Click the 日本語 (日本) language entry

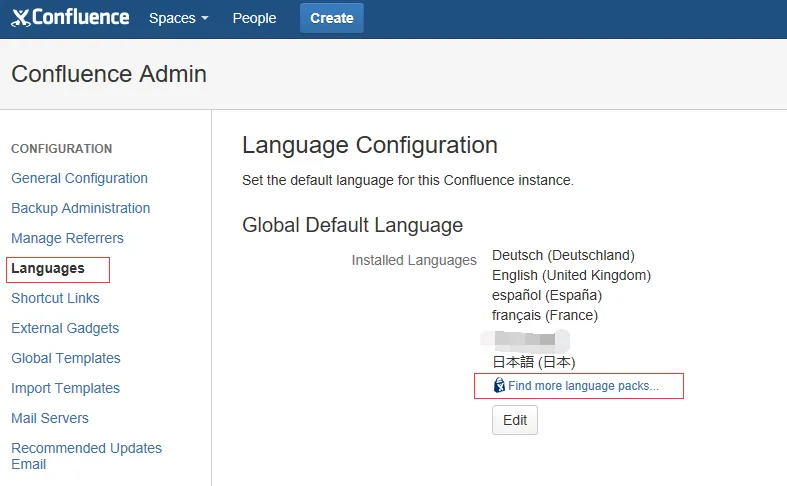[x=534, y=362]
